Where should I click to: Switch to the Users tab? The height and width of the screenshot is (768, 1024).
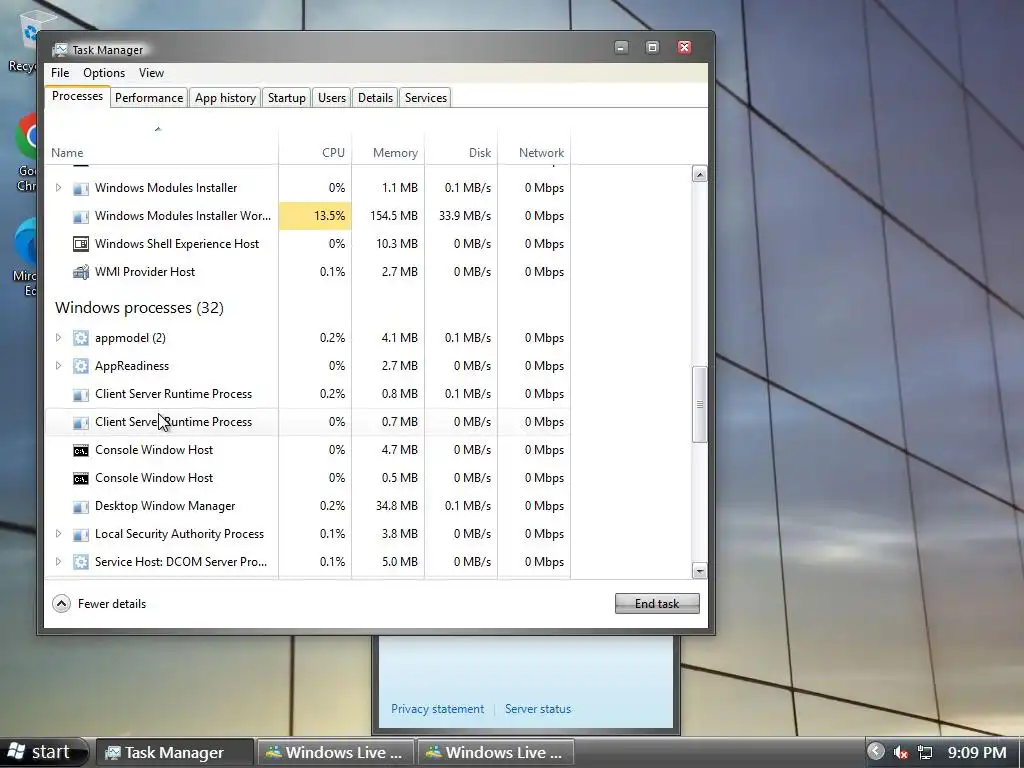click(x=332, y=98)
